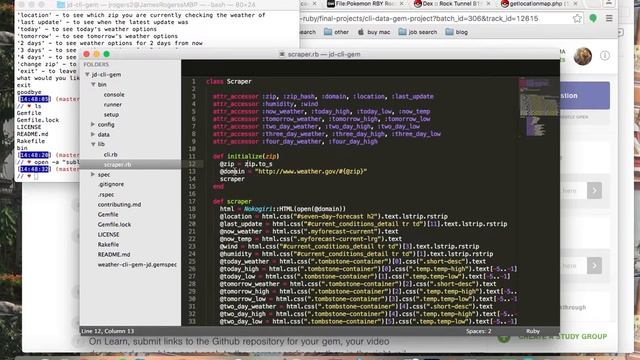Image resolution: width=640 pixels, height=360 pixels.
Task: Click 'README.md' in the terminal ls output
Action: pos(32,134)
